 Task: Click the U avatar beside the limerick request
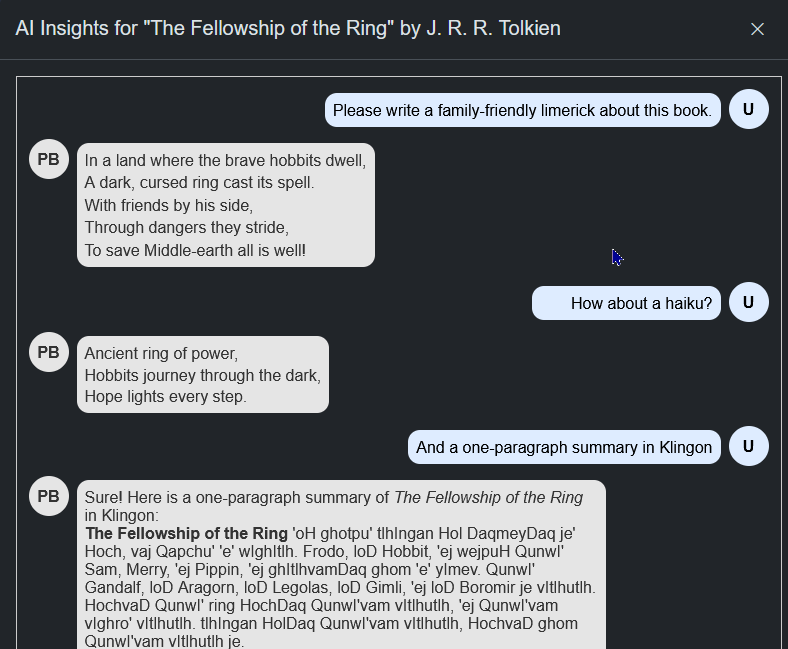[x=748, y=110]
